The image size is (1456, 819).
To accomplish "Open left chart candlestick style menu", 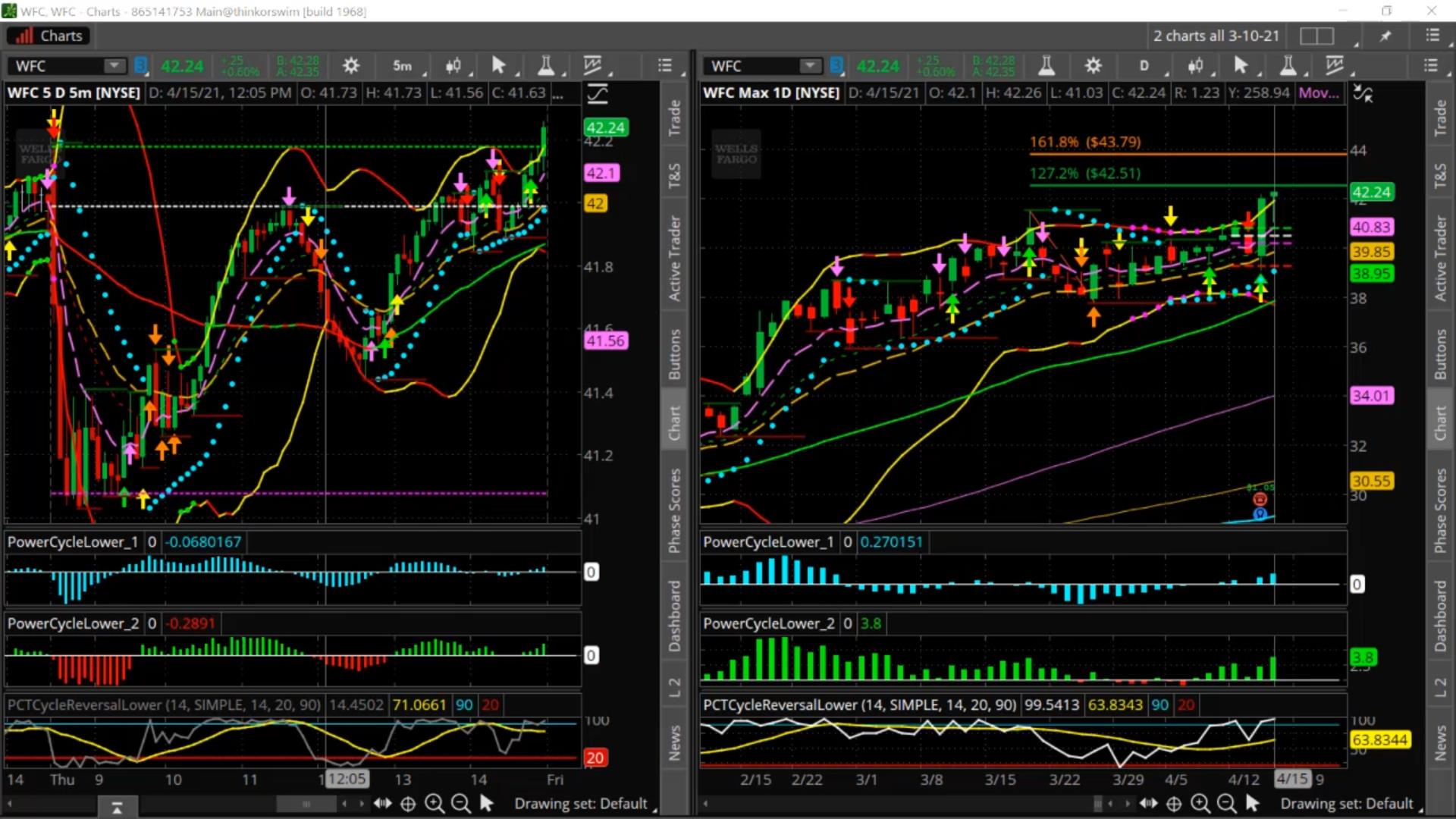I will coord(453,66).
